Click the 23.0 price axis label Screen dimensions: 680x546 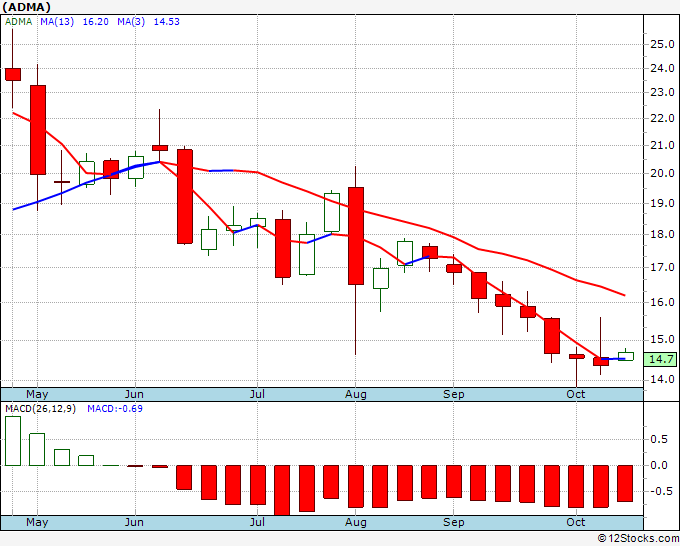tap(662, 92)
